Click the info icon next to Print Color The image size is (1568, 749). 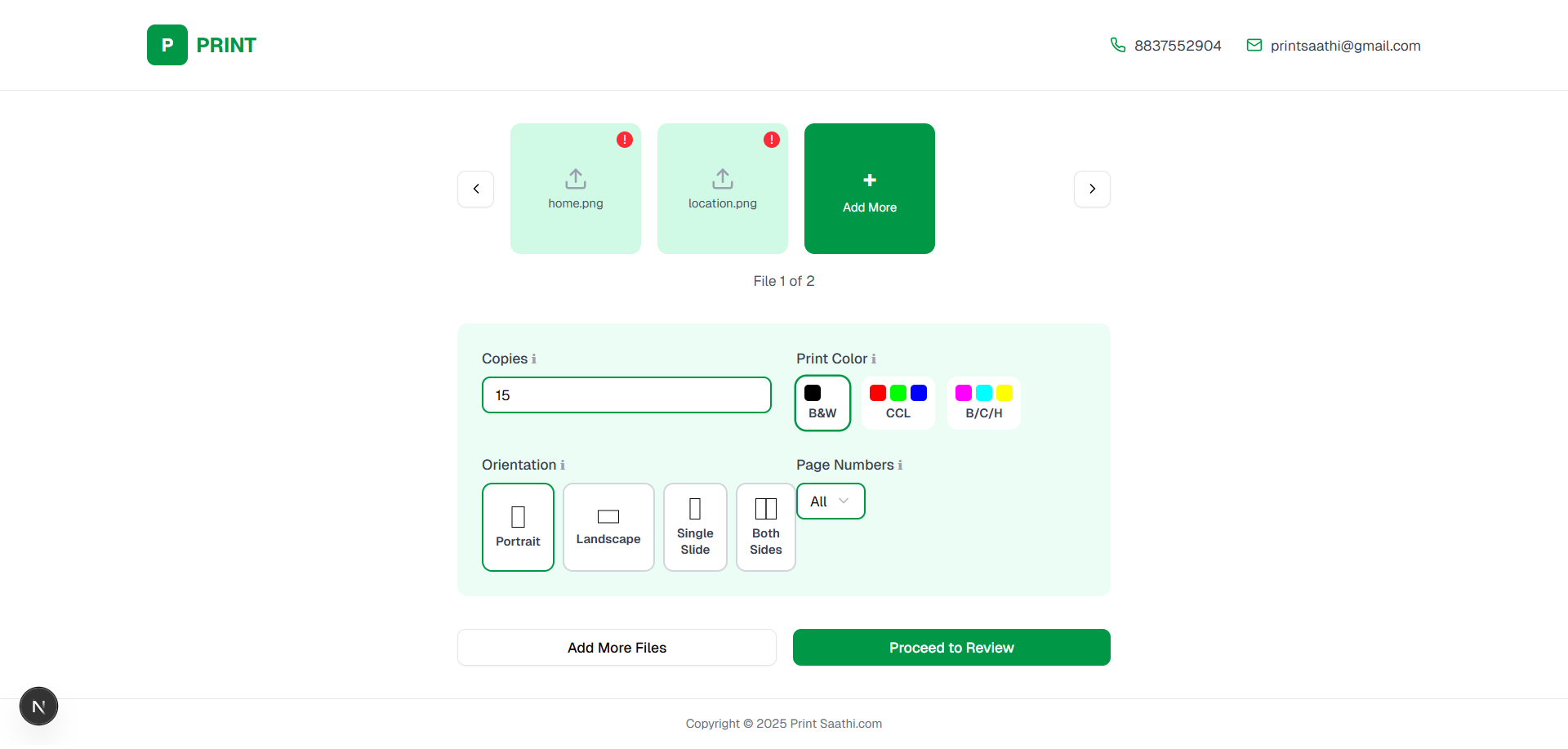pyautogui.click(x=874, y=359)
